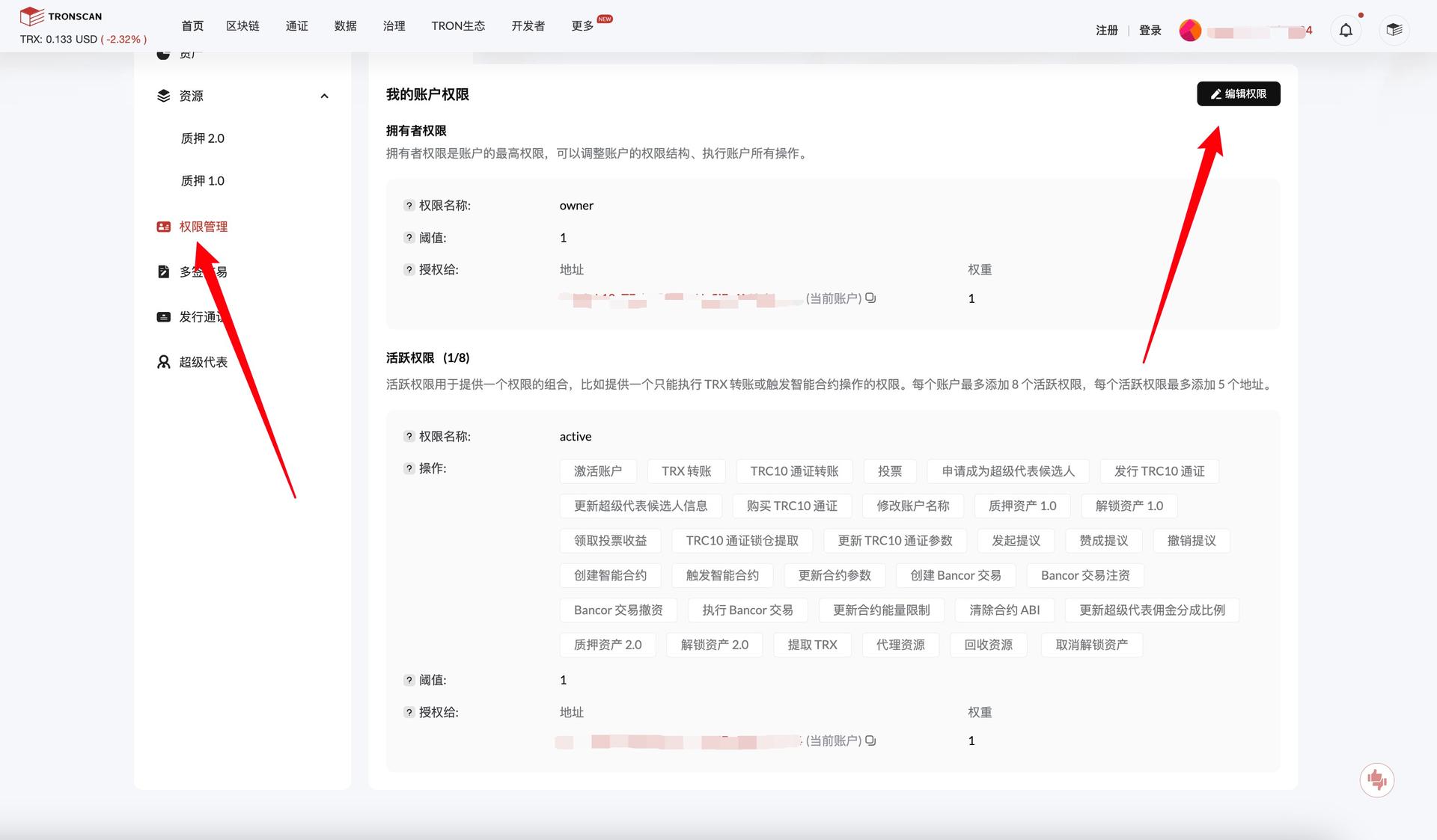
Task: Click the TRONSCAN logo
Action: (61, 16)
